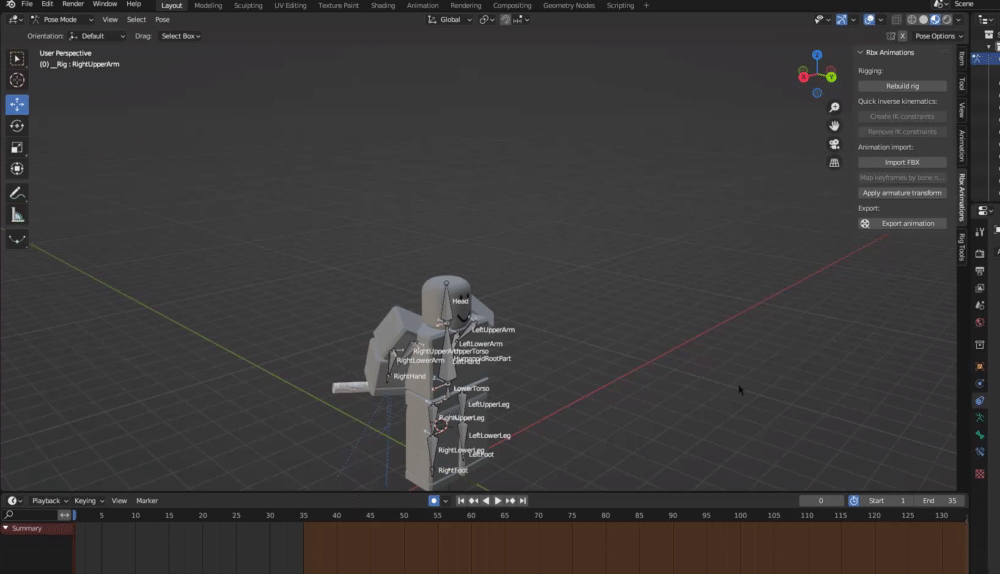The image size is (1000, 574).
Task: Switch to rendered viewport shading
Action: (947, 20)
